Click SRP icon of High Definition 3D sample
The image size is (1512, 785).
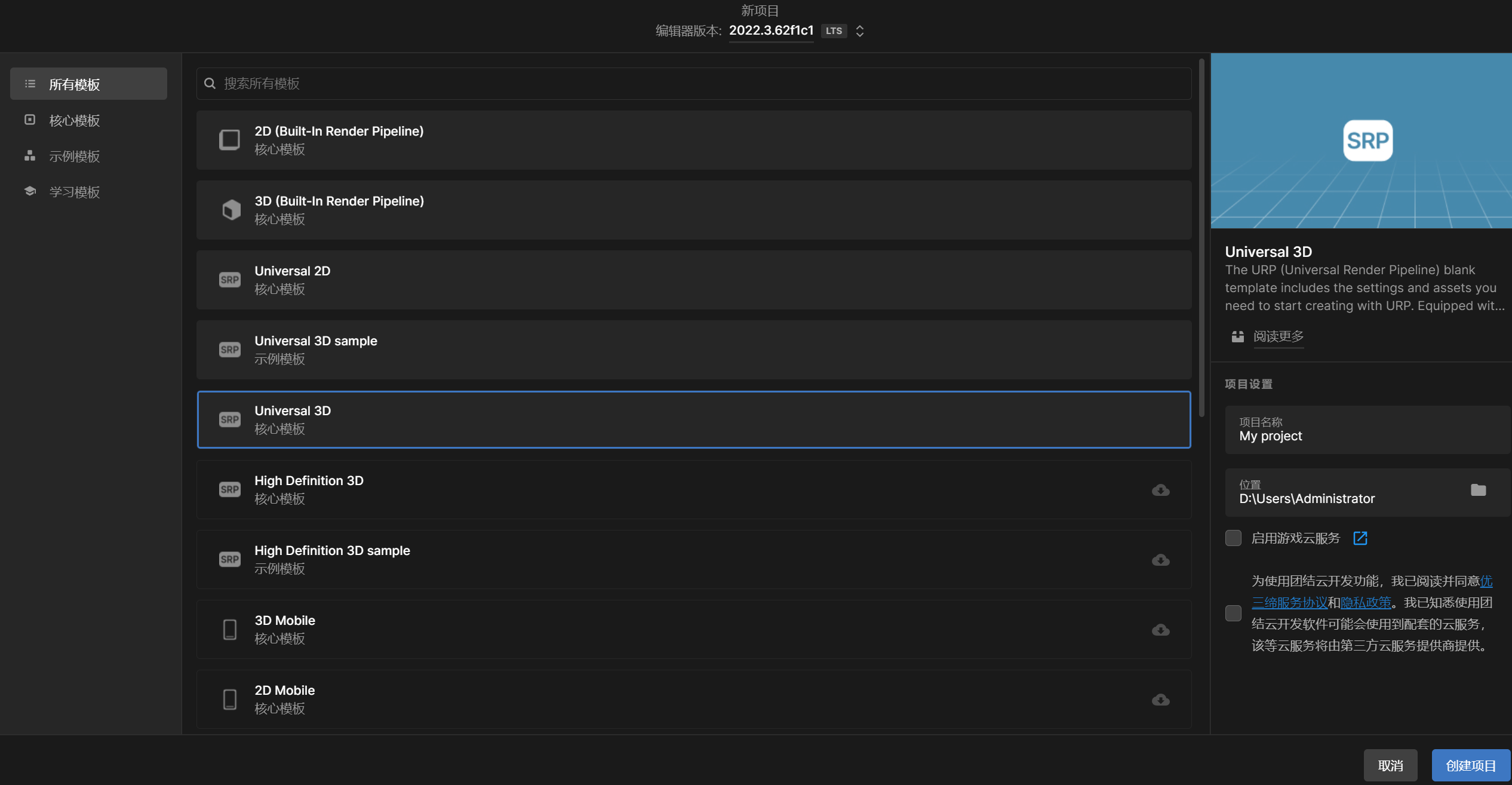[x=230, y=559]
